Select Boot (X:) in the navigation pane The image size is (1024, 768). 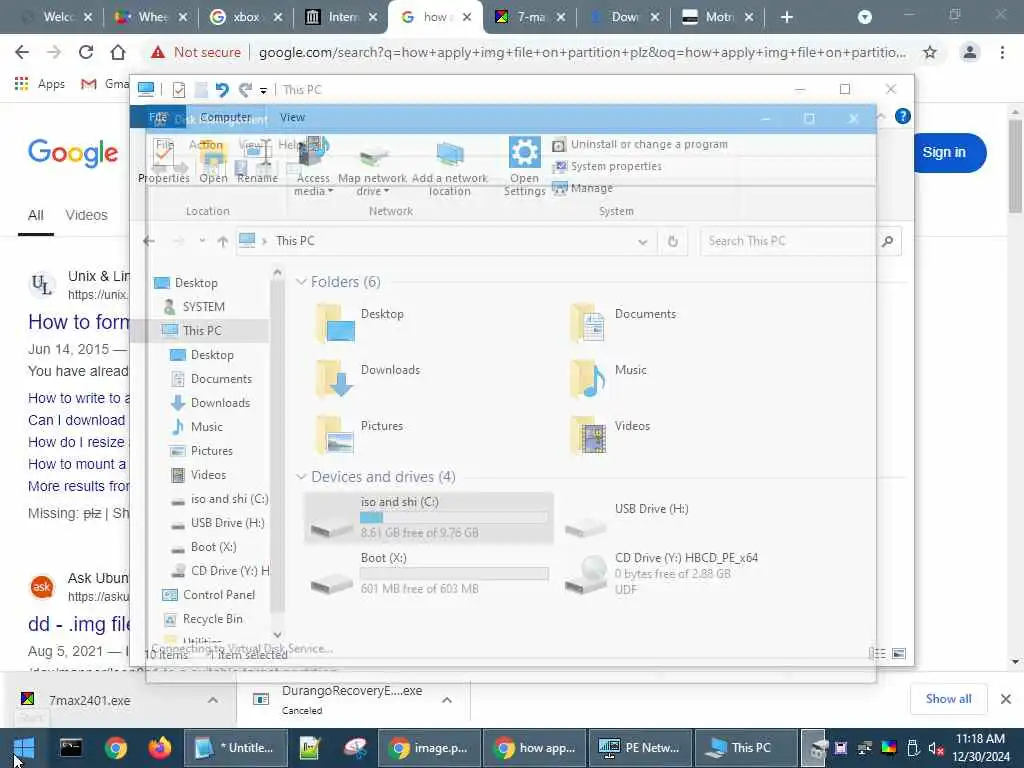pyautogui.click(x=213, y=547)
